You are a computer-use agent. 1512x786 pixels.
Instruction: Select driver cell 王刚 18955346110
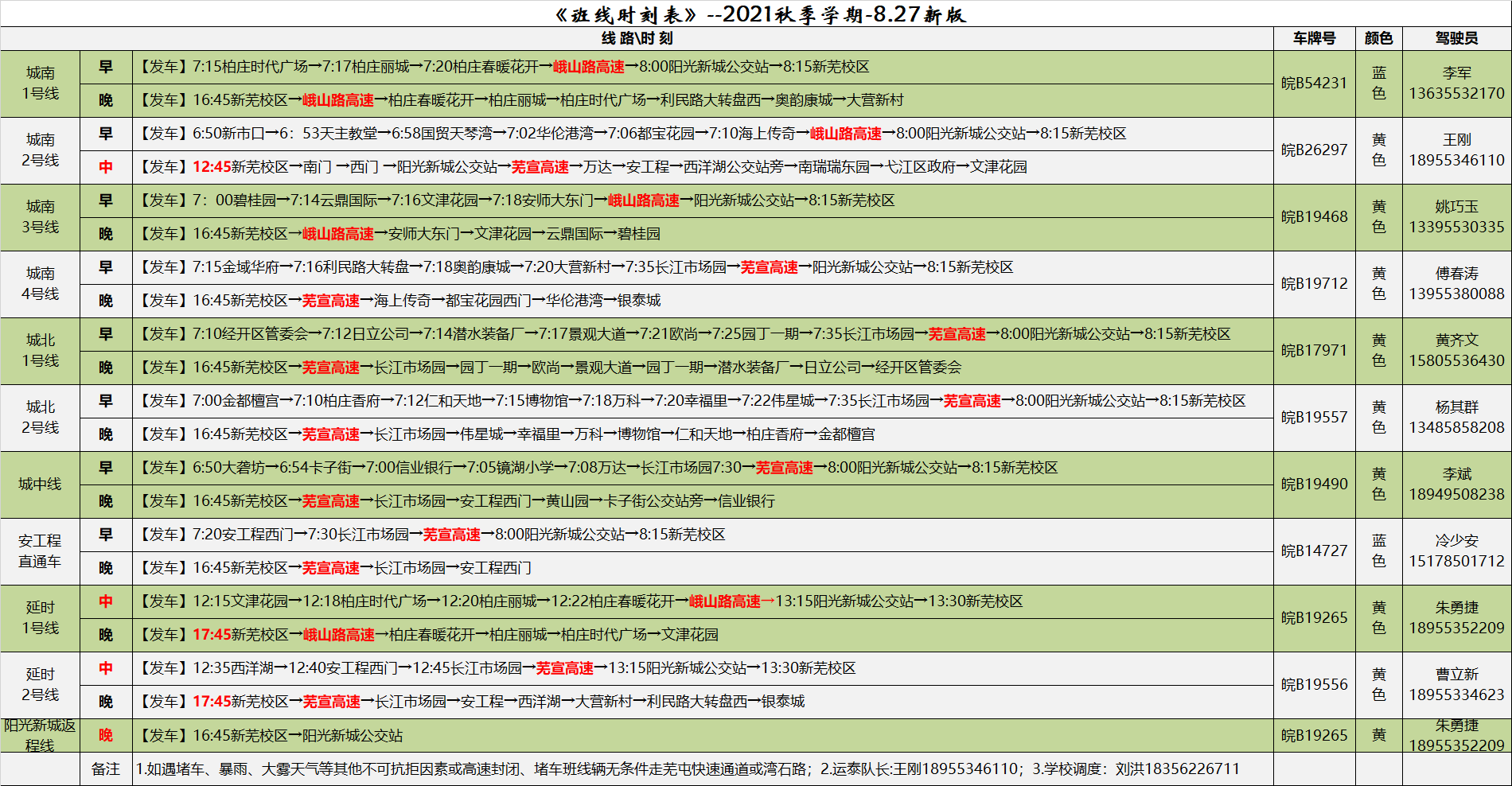(1456, 150)
